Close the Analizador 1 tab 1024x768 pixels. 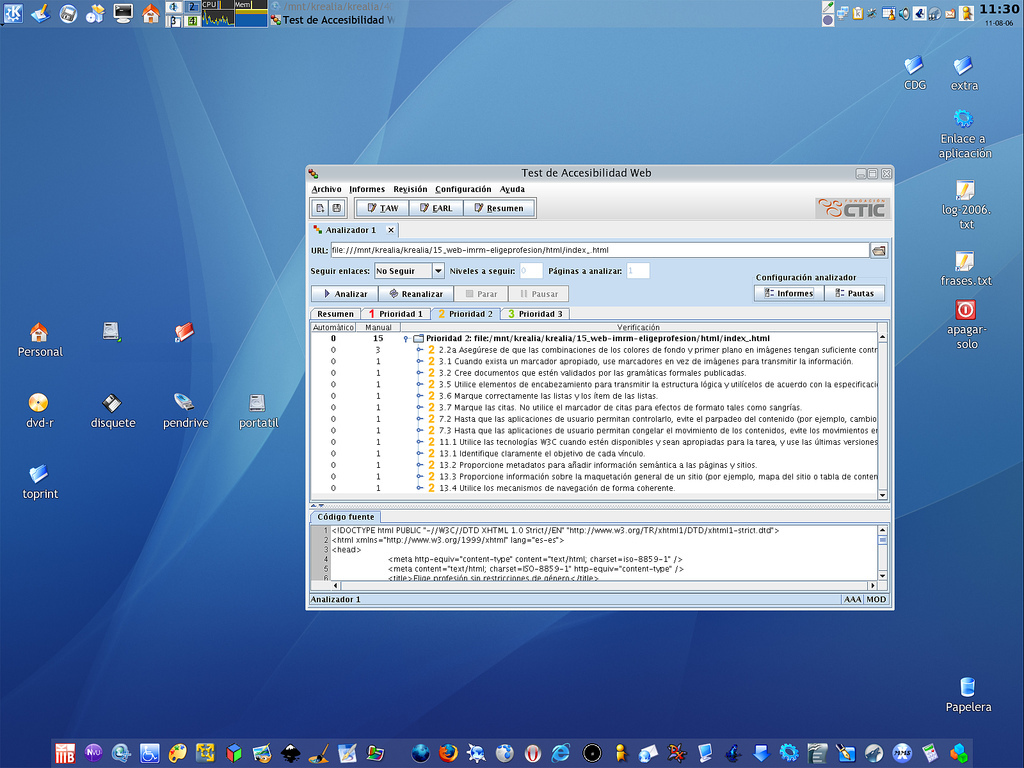tap(391, 231)
